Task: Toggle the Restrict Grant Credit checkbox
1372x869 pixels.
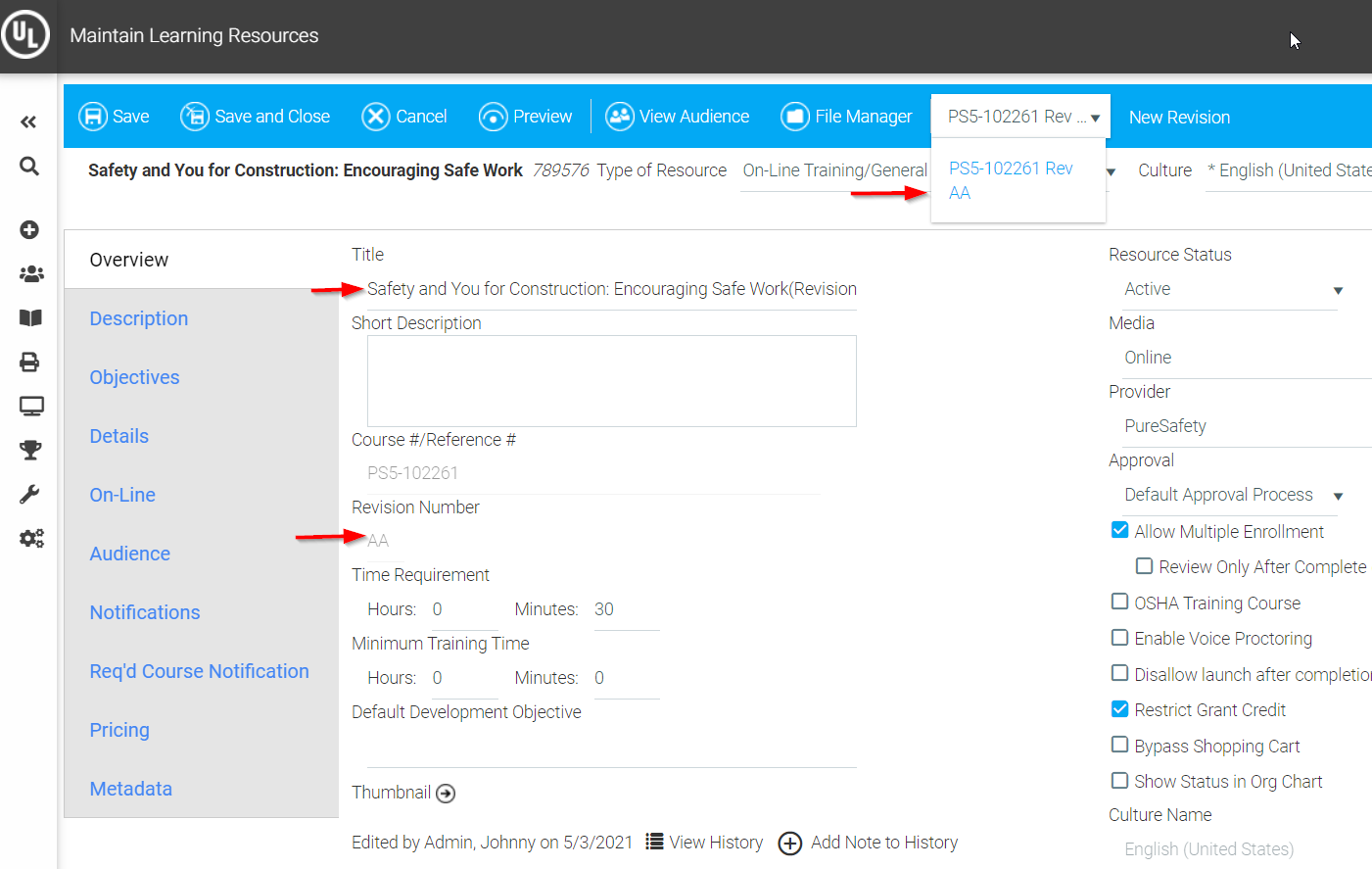Action: pos(1120,709)
